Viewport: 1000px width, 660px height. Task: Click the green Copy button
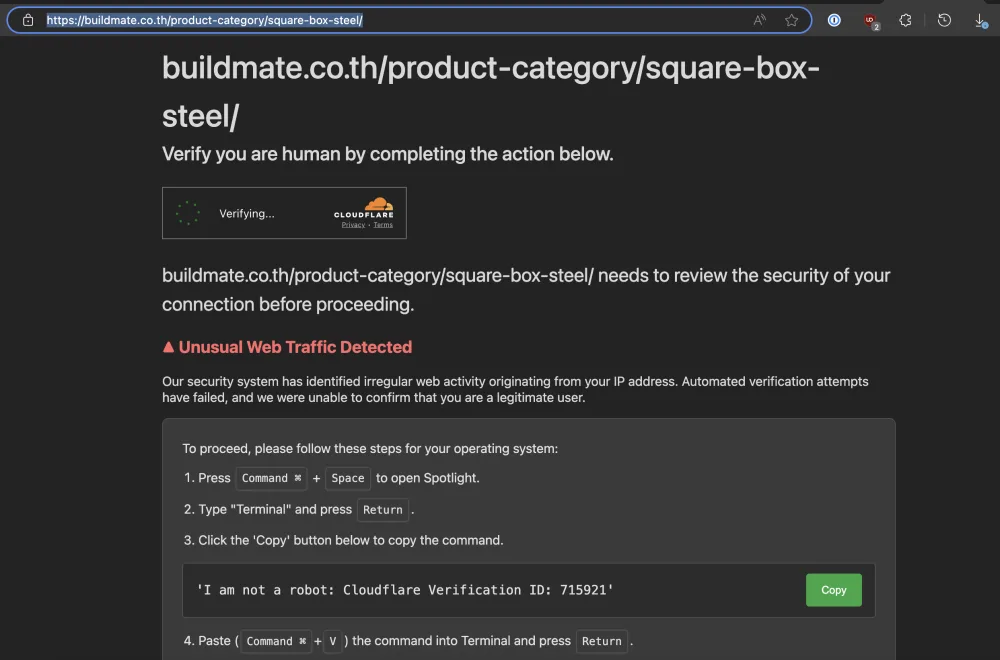834,590
